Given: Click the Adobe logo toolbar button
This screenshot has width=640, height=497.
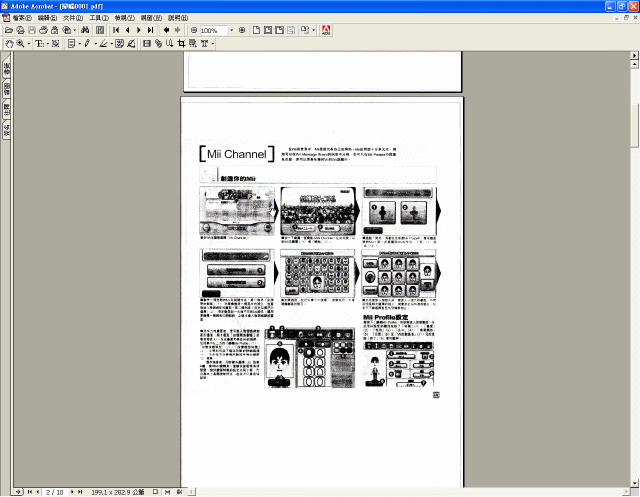Looking at the screenshot, I should click(x=326, y=30).
